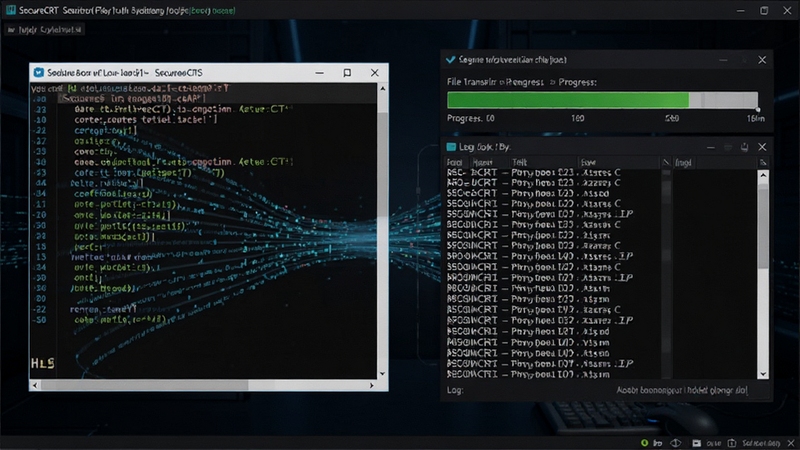The image size is (800, 450).
Task: Click the first column header in the Log table
Action: pyautogui.click(x=457, y=162)
